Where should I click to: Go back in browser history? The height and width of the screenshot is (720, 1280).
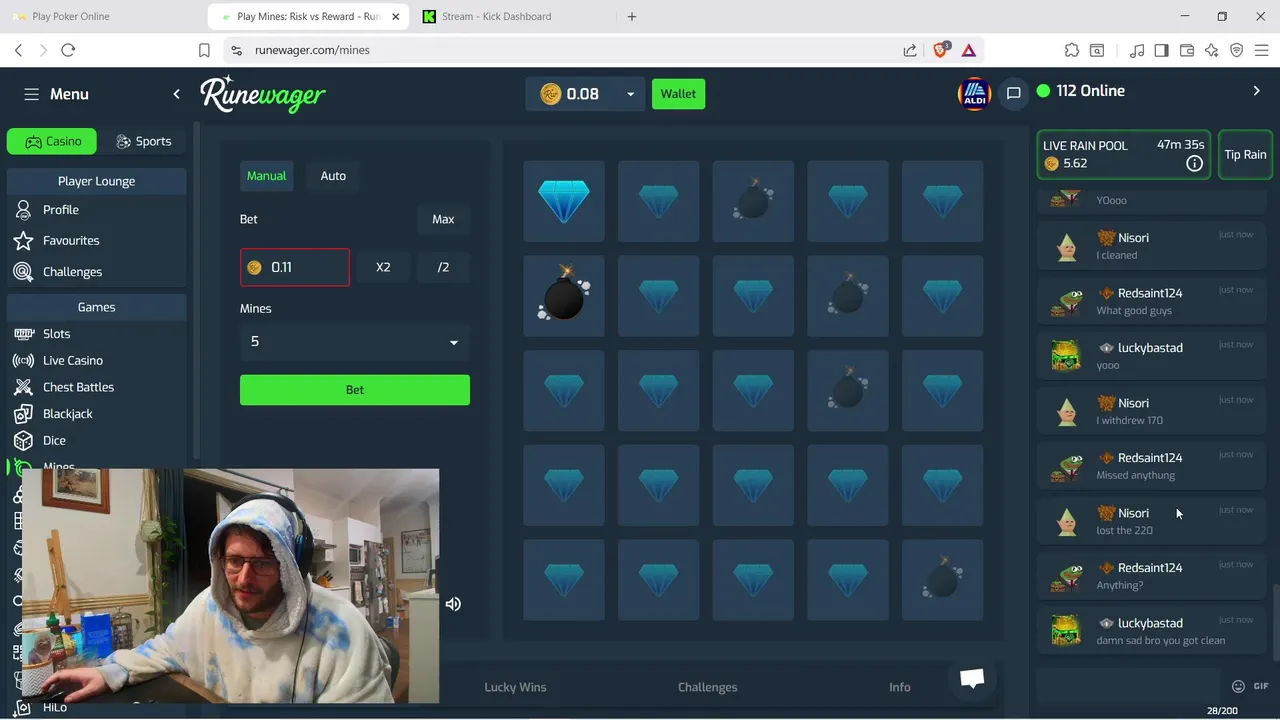tap(18, 50)
